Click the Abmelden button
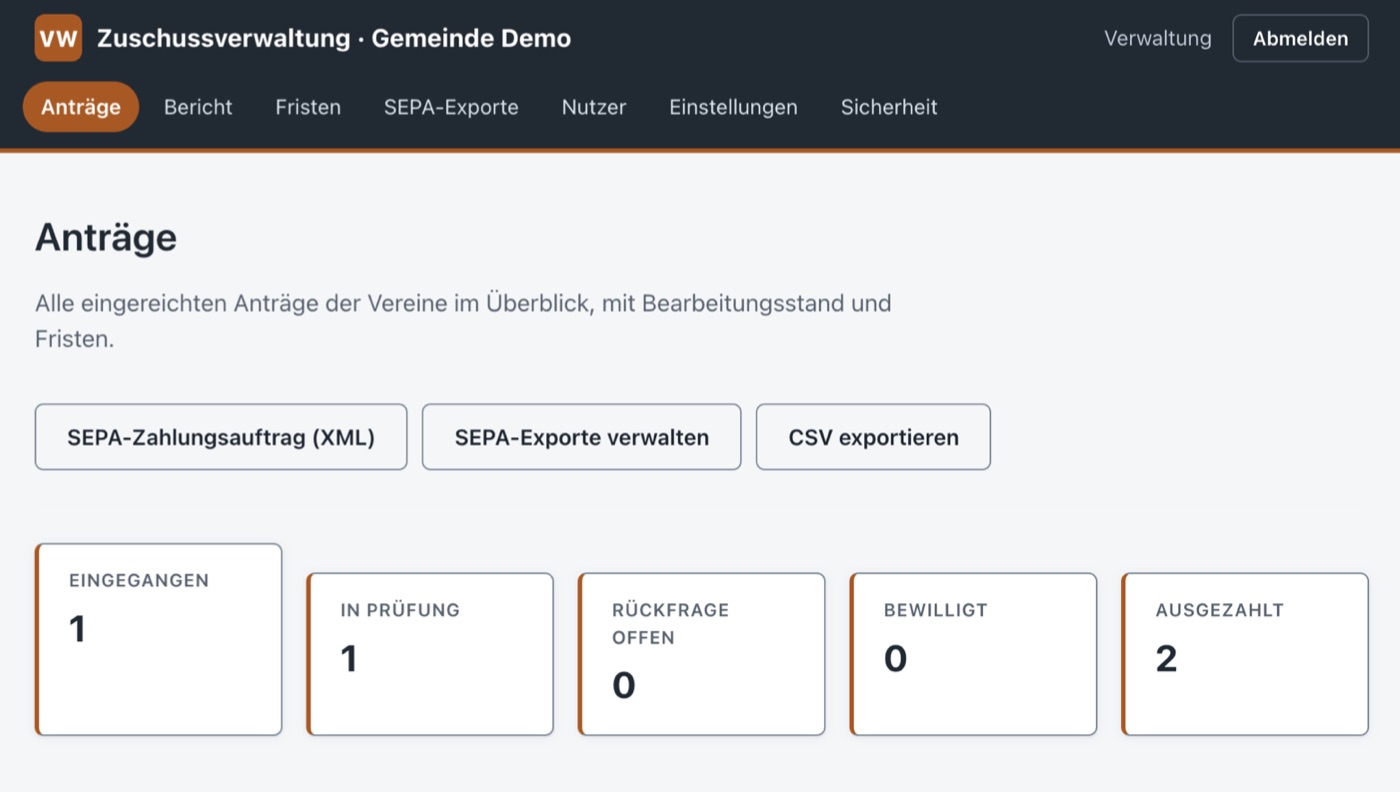The height and width of the screenshot is (792, 1400). click(1300, 39)
